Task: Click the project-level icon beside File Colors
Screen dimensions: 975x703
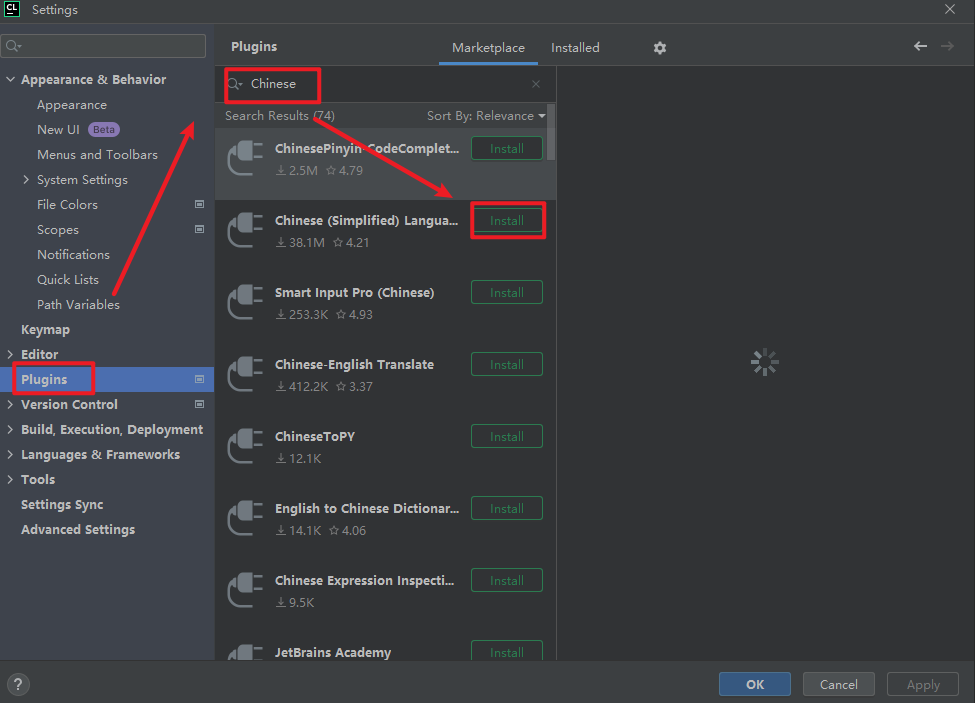Action: [200, 204]
